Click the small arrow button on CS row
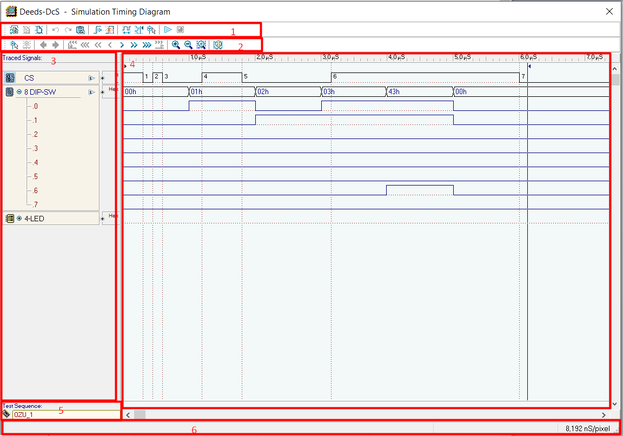 point(91,78)
